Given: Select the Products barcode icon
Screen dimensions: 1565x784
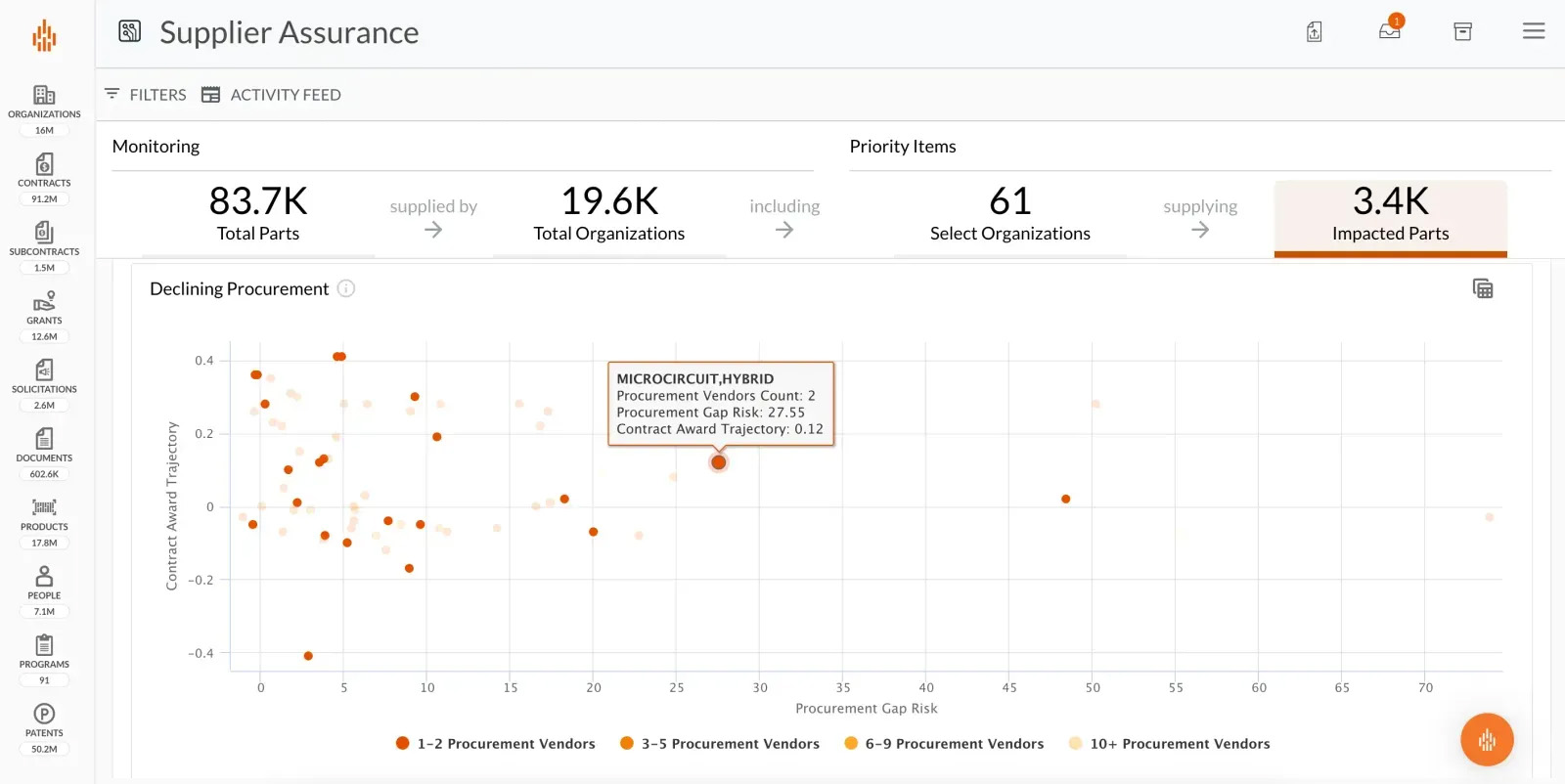Looking at the screenshot, I should 44,507.
